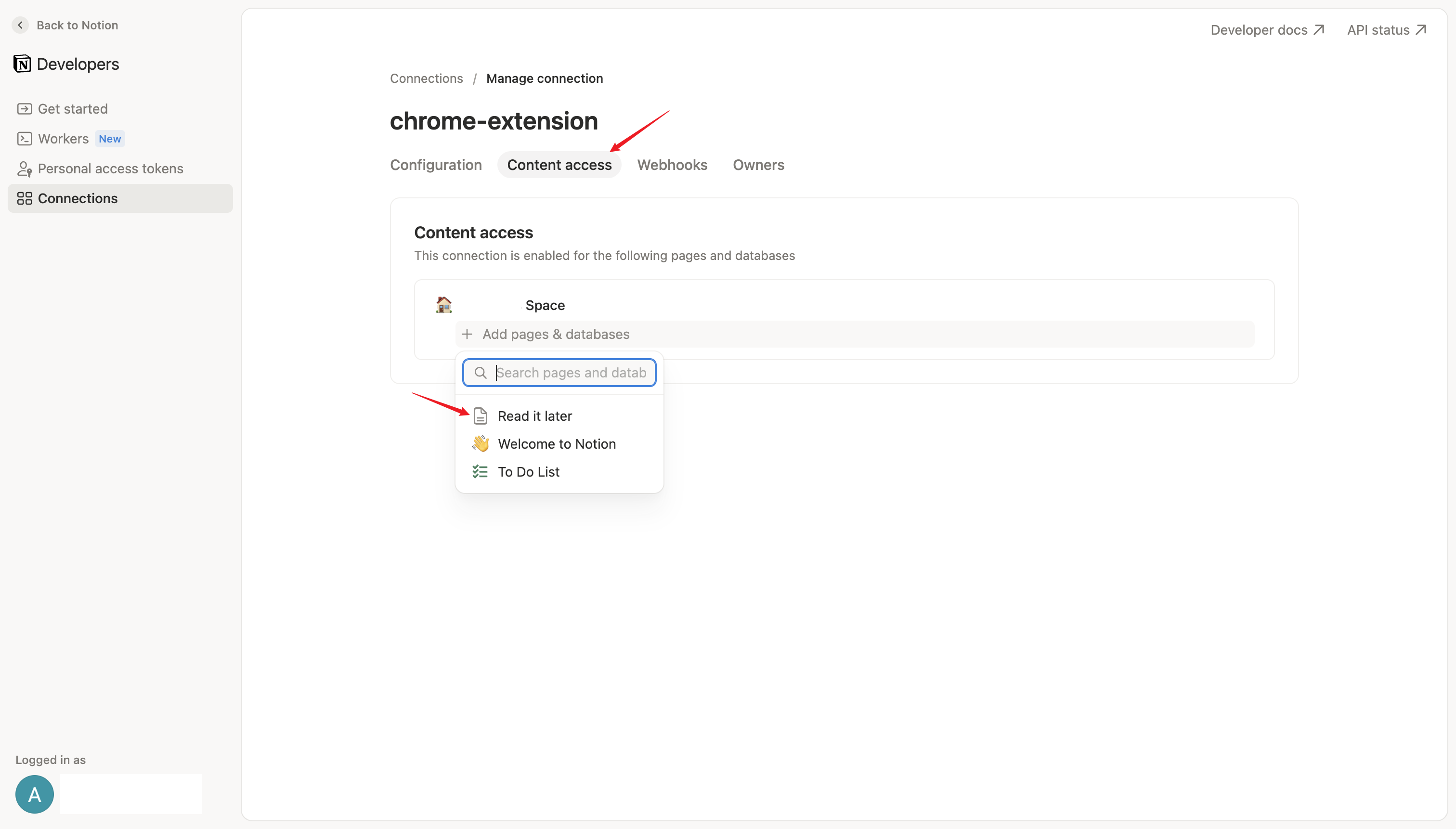Click the arrow icon next to API status

[1421, 30]
